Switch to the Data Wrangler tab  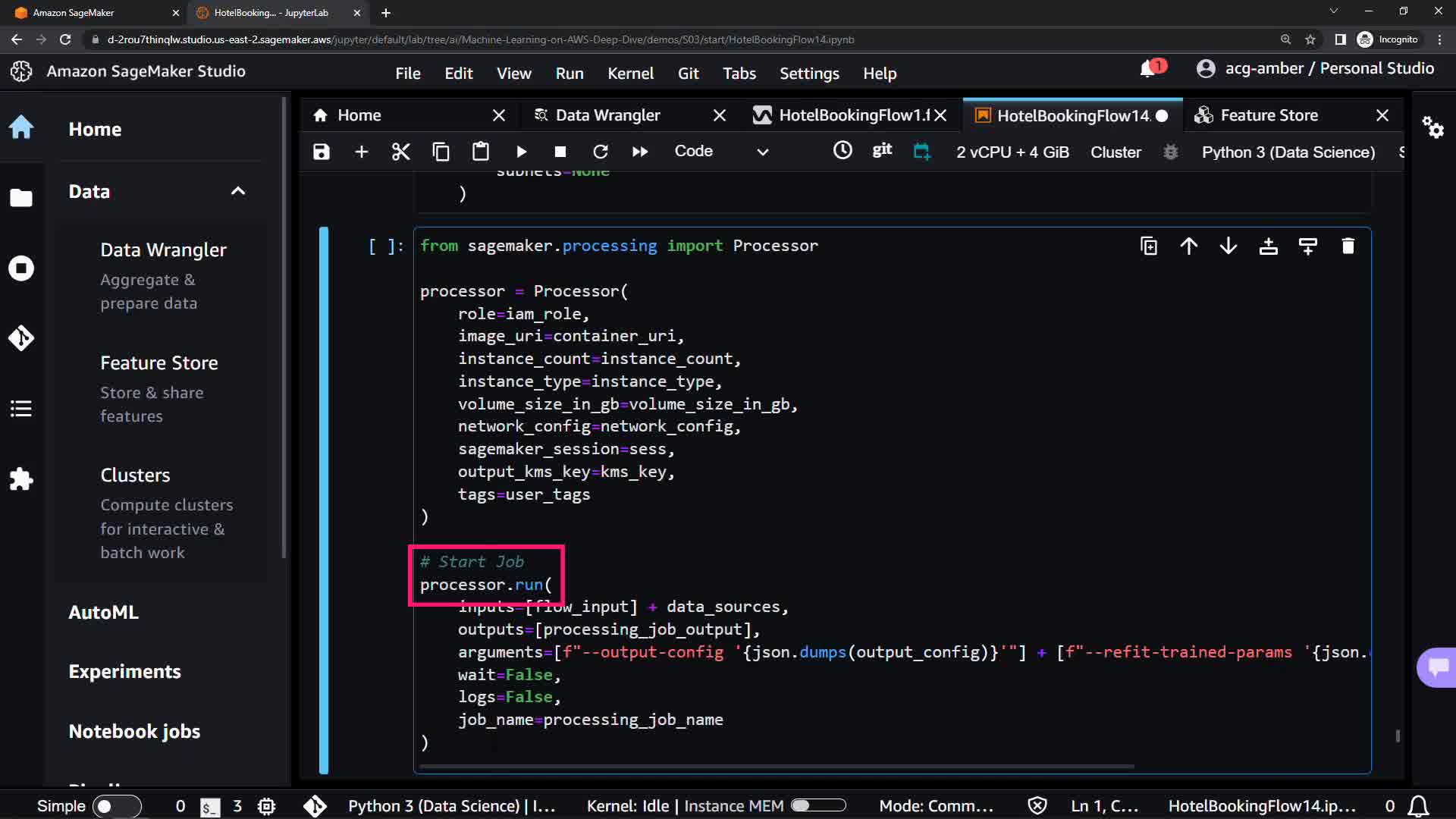[x=607, y=115]
